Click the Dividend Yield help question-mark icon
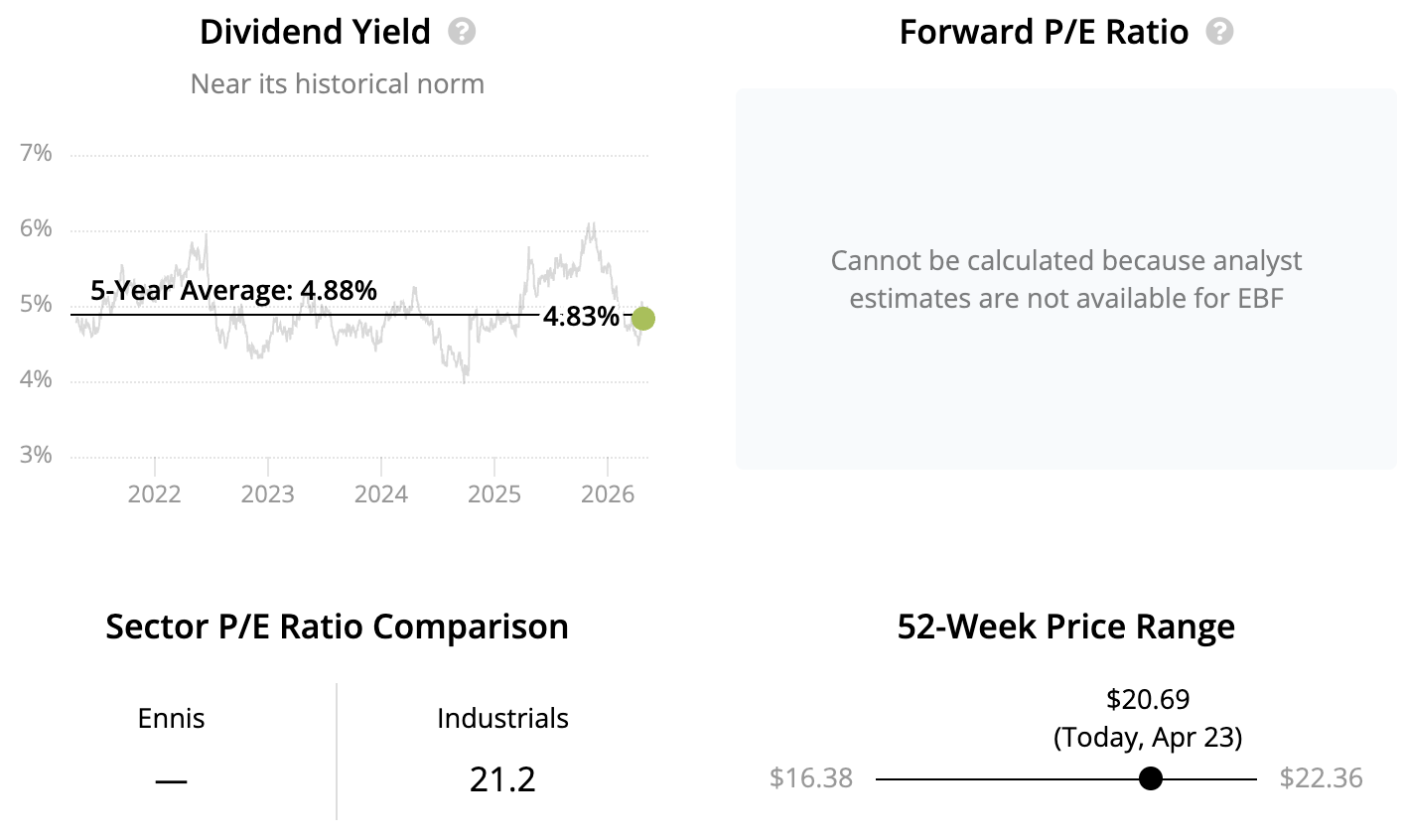This screenshot has width=1404, height=840. (x=462, y=32)
